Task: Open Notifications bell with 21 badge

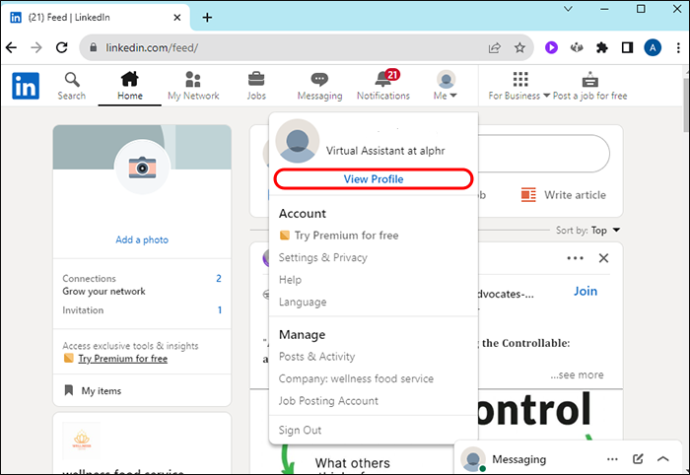Action: [x=383, y=86]
